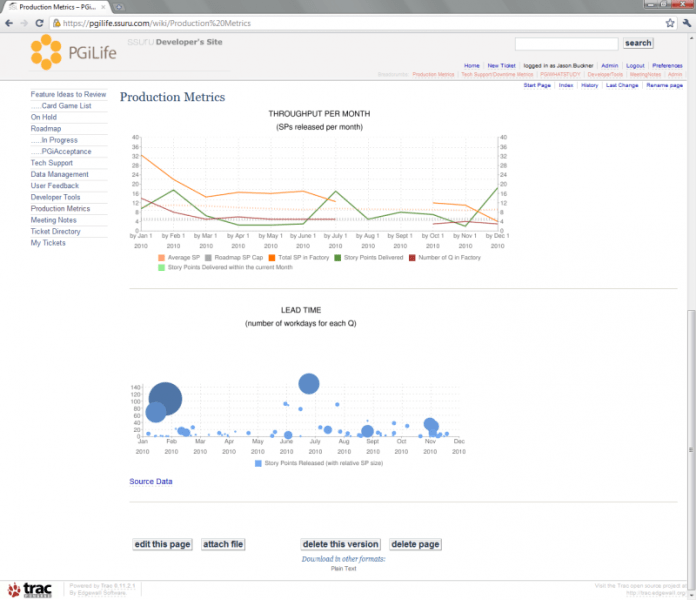
Task: Click the browser back arrow
Action: pos(9,23)
